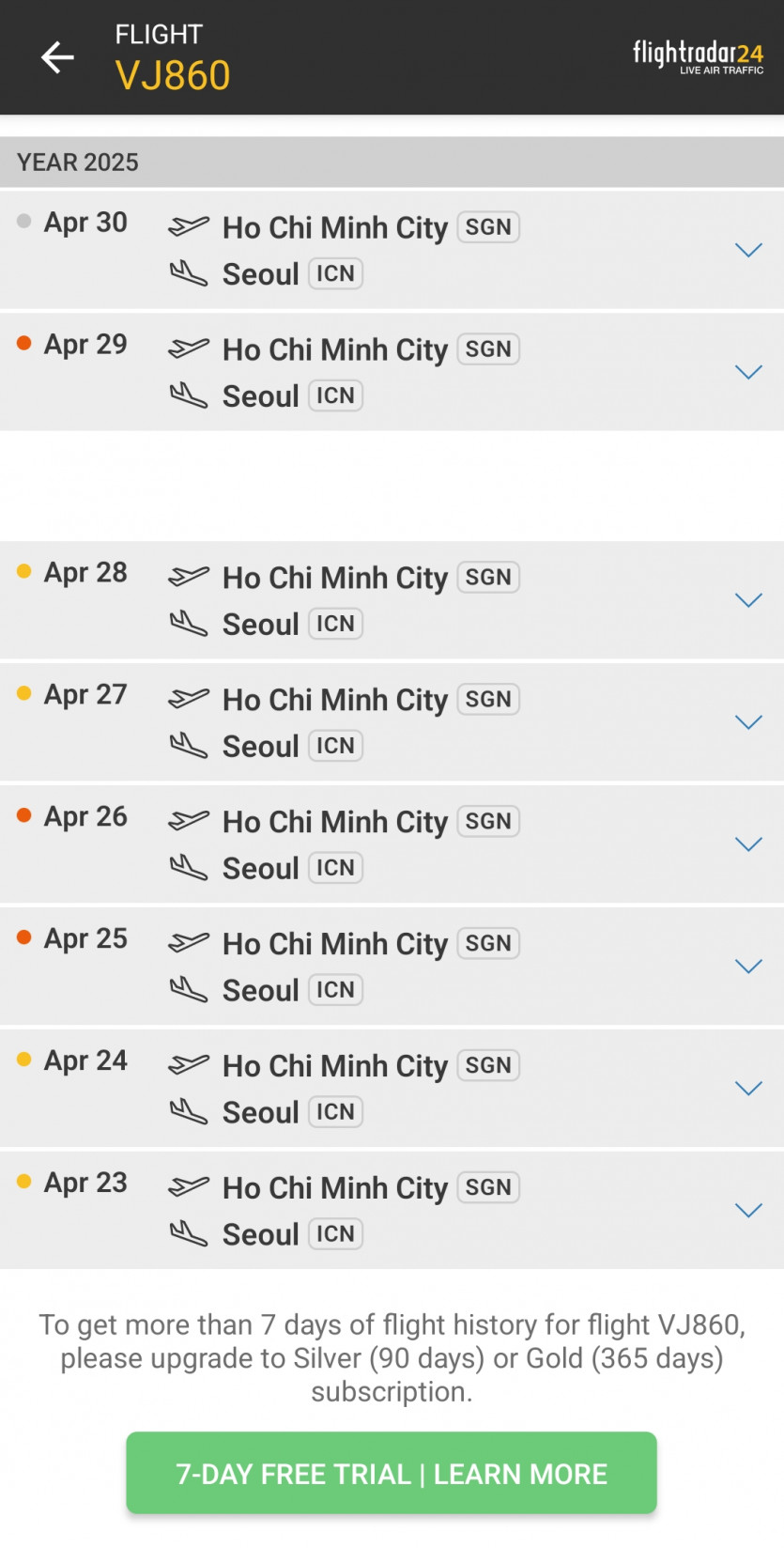This screenshot has width=784, height=1548.
Task: Select the Apr 25 flight date
Action: [85, 938]
